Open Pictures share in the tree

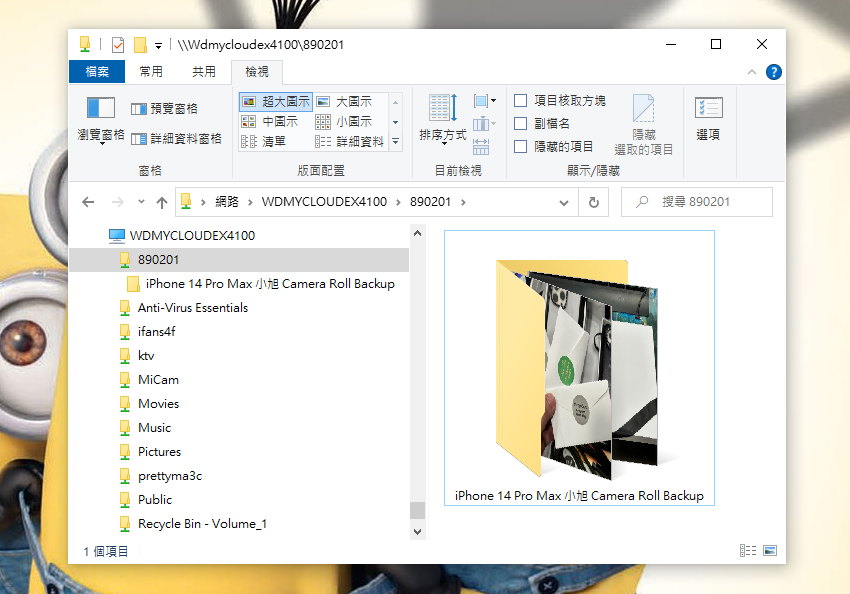click(x=150, y=451)
